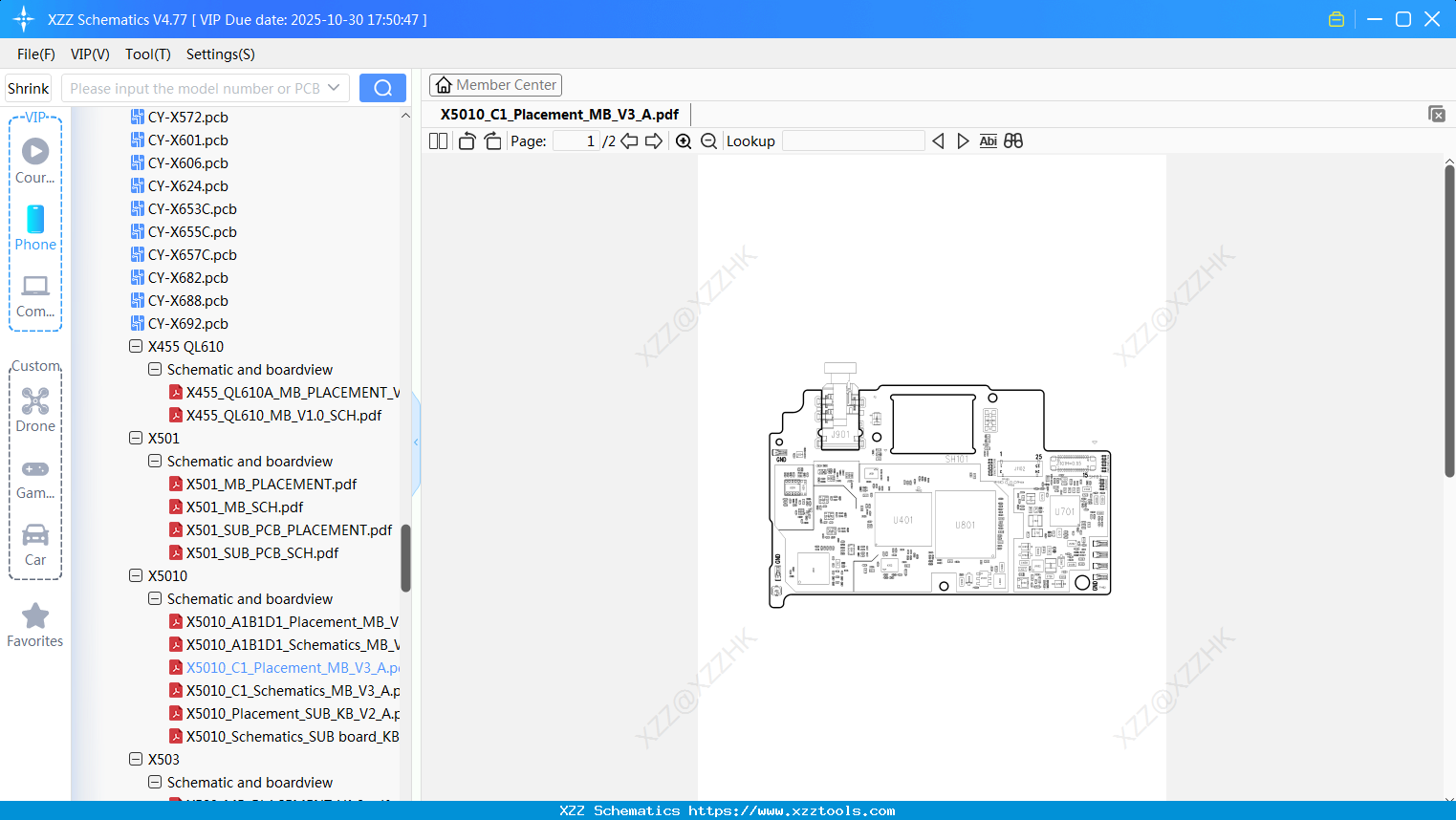Go to the next page with the forward arrow
This screenshot has height=820, width=1456.
(654, 140)
